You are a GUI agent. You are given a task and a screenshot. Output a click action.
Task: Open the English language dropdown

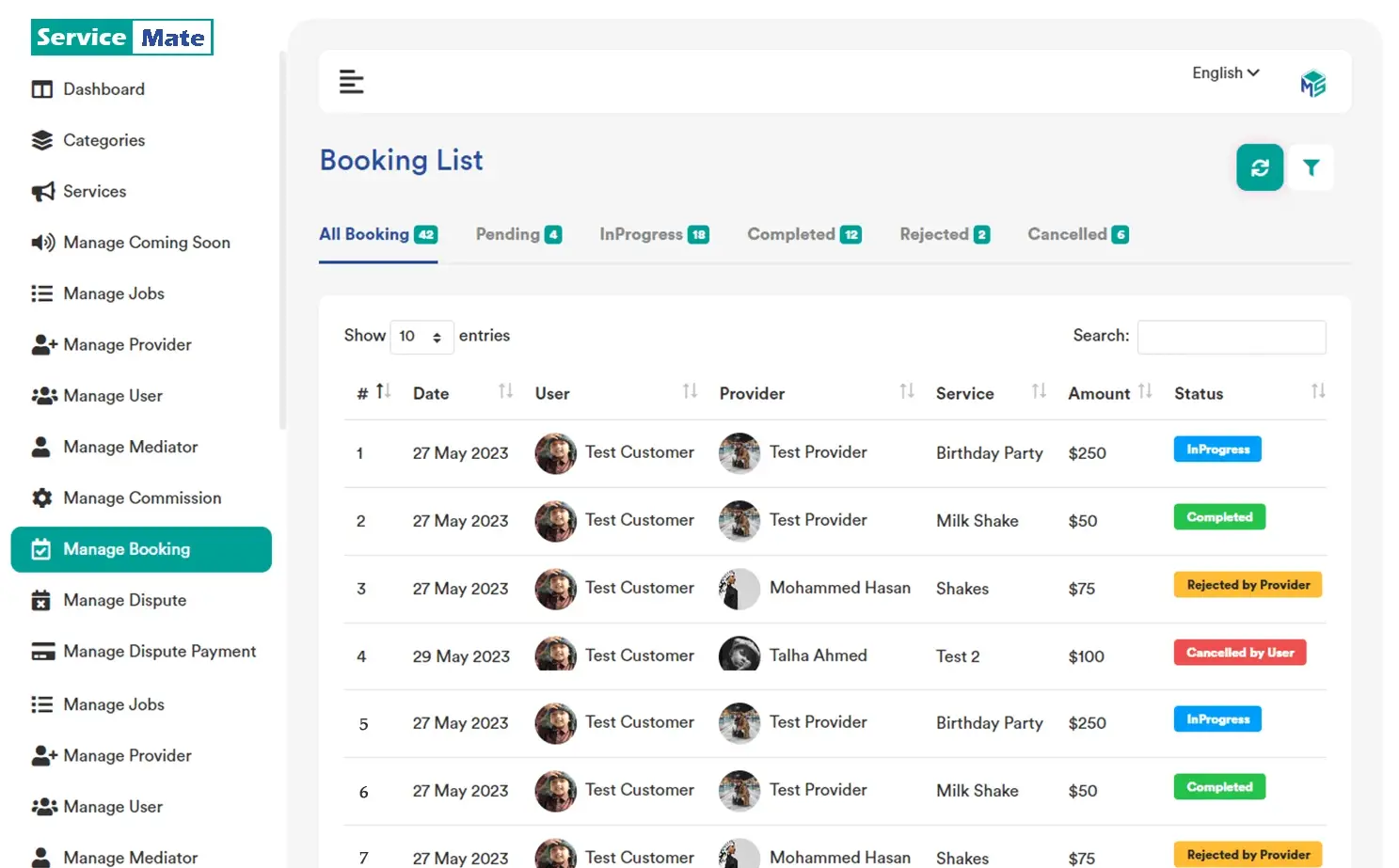tap(1224, 72)
